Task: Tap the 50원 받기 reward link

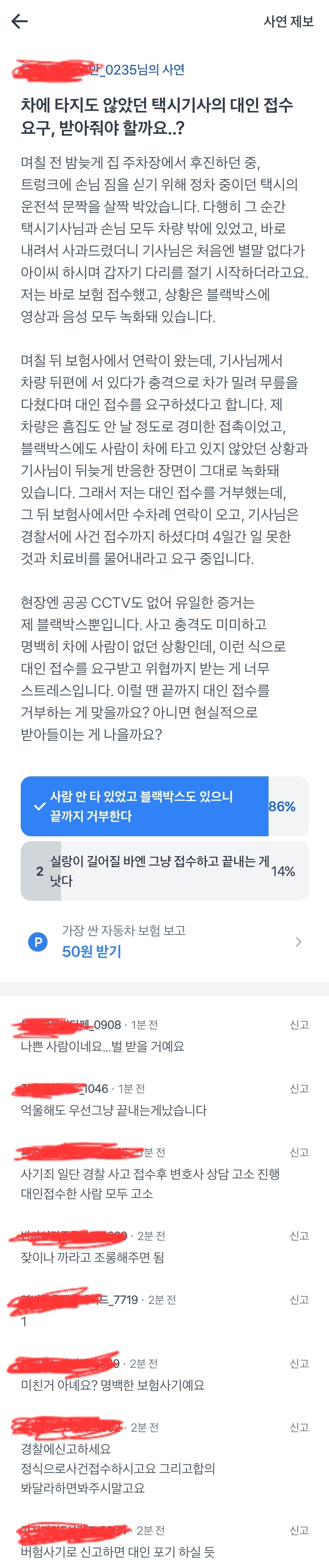Action: 92,951
